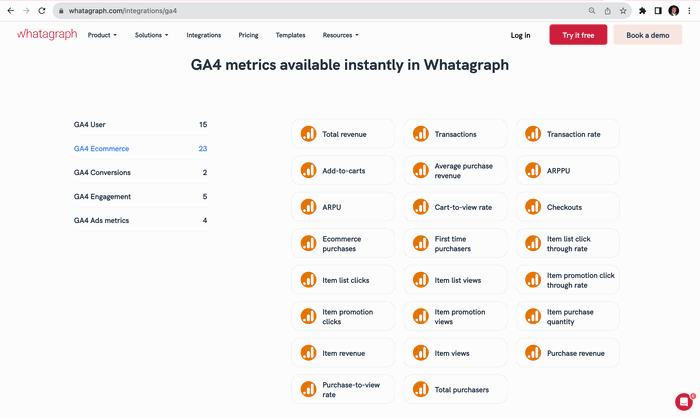Click the Item revenue metric icon

pyautogui.click(x=308, y=353)
